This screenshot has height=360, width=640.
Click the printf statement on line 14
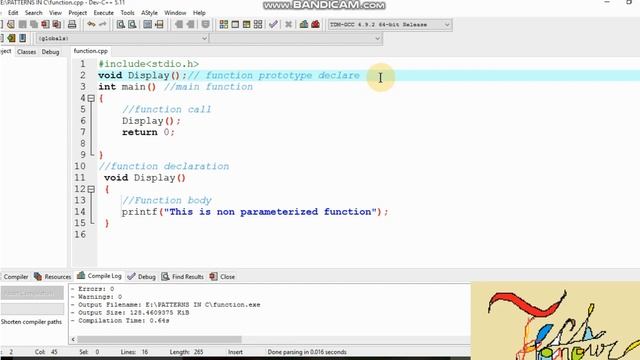(255, 212)
